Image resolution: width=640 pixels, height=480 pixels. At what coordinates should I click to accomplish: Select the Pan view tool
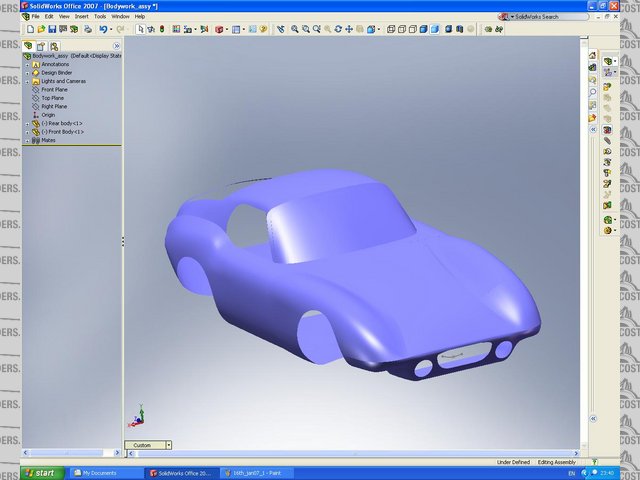349,29
